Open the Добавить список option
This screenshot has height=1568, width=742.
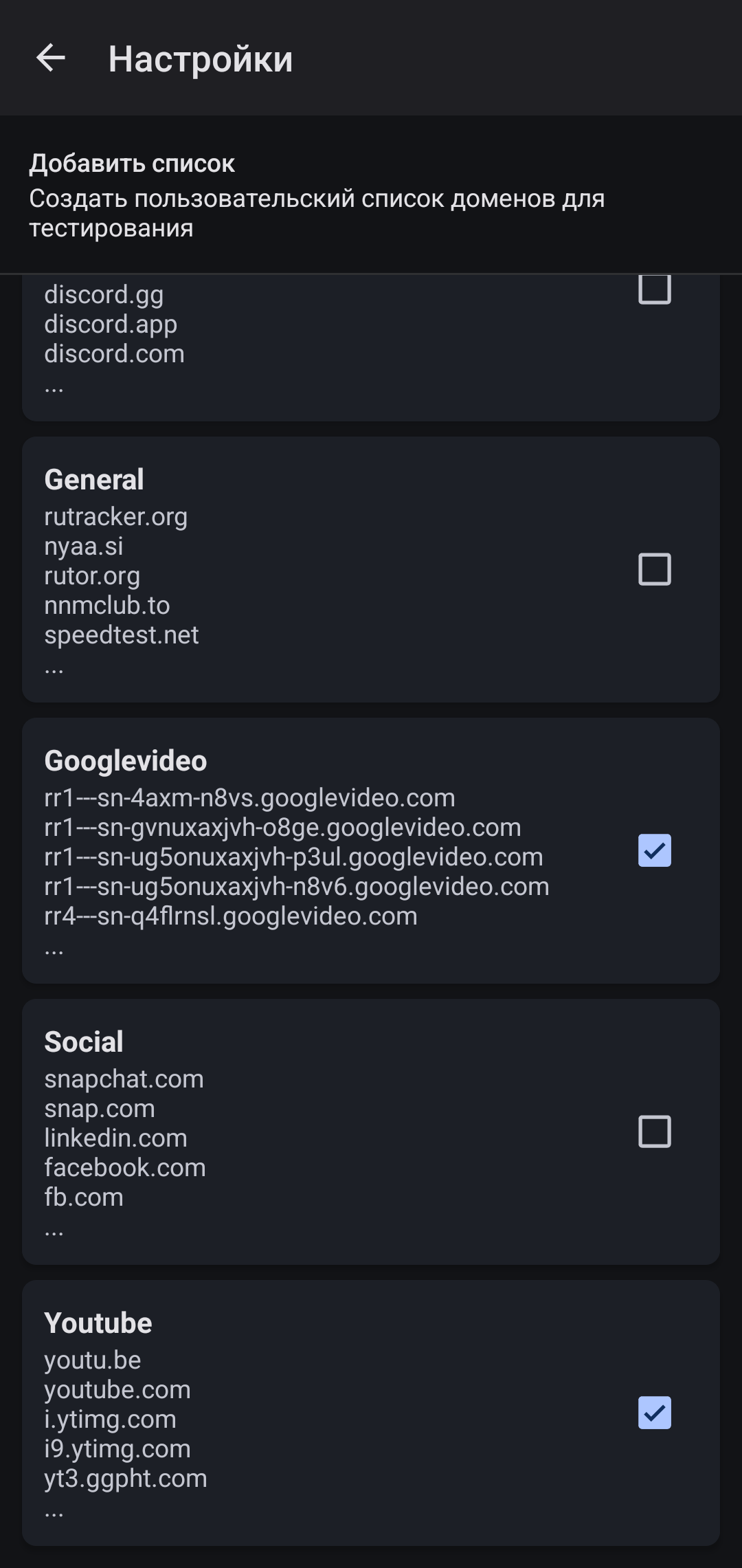click(x=316, y=195)
